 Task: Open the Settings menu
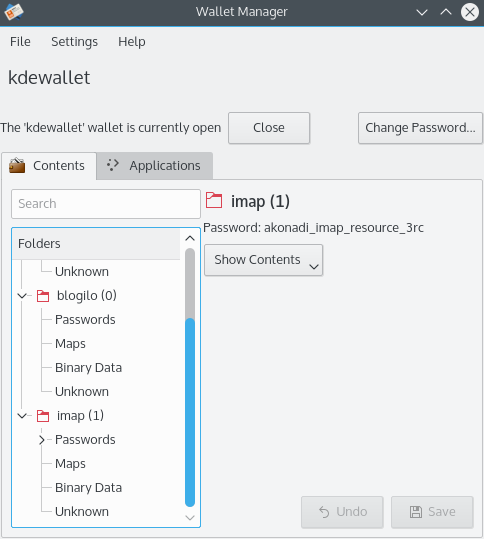click(x=75, y=42)
